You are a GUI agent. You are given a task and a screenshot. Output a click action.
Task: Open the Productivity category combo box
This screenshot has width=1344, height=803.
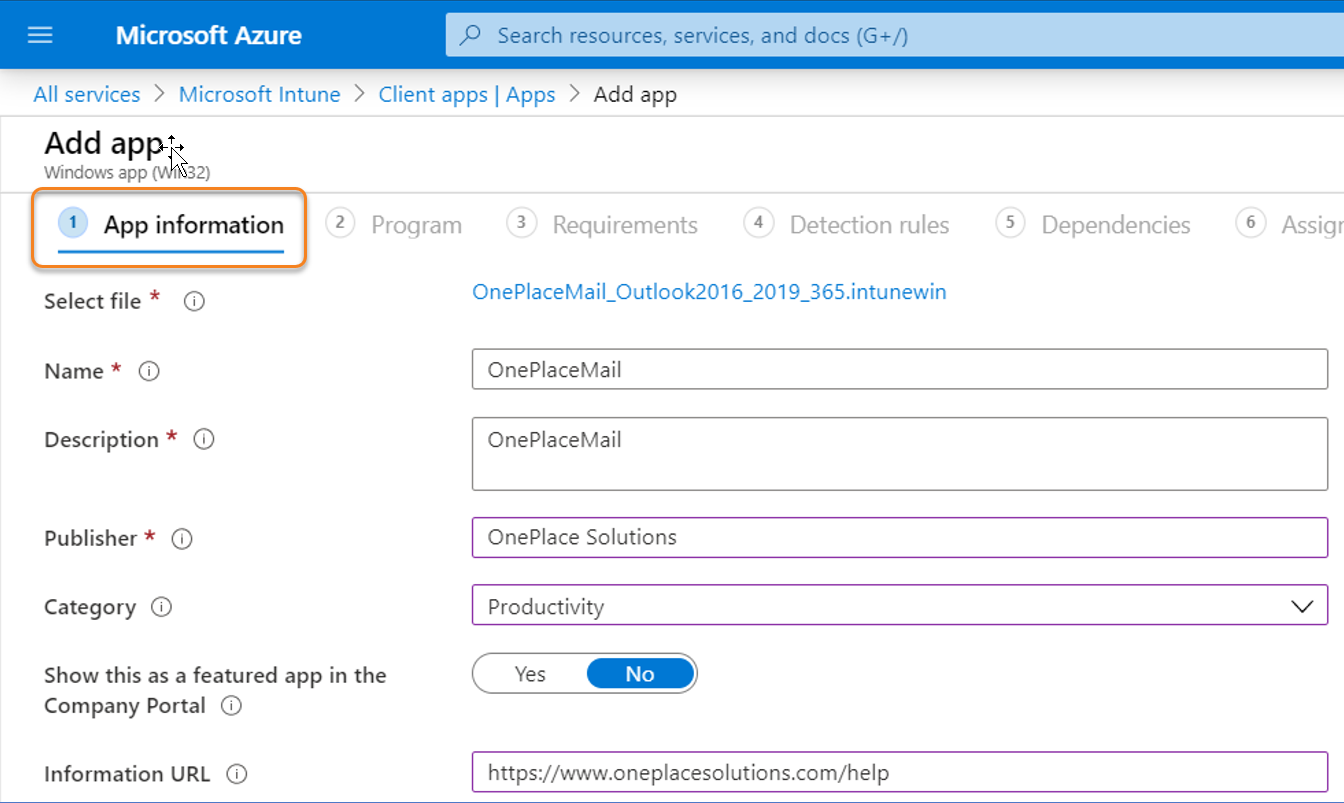pyautogui.click(x=900, y=606)
